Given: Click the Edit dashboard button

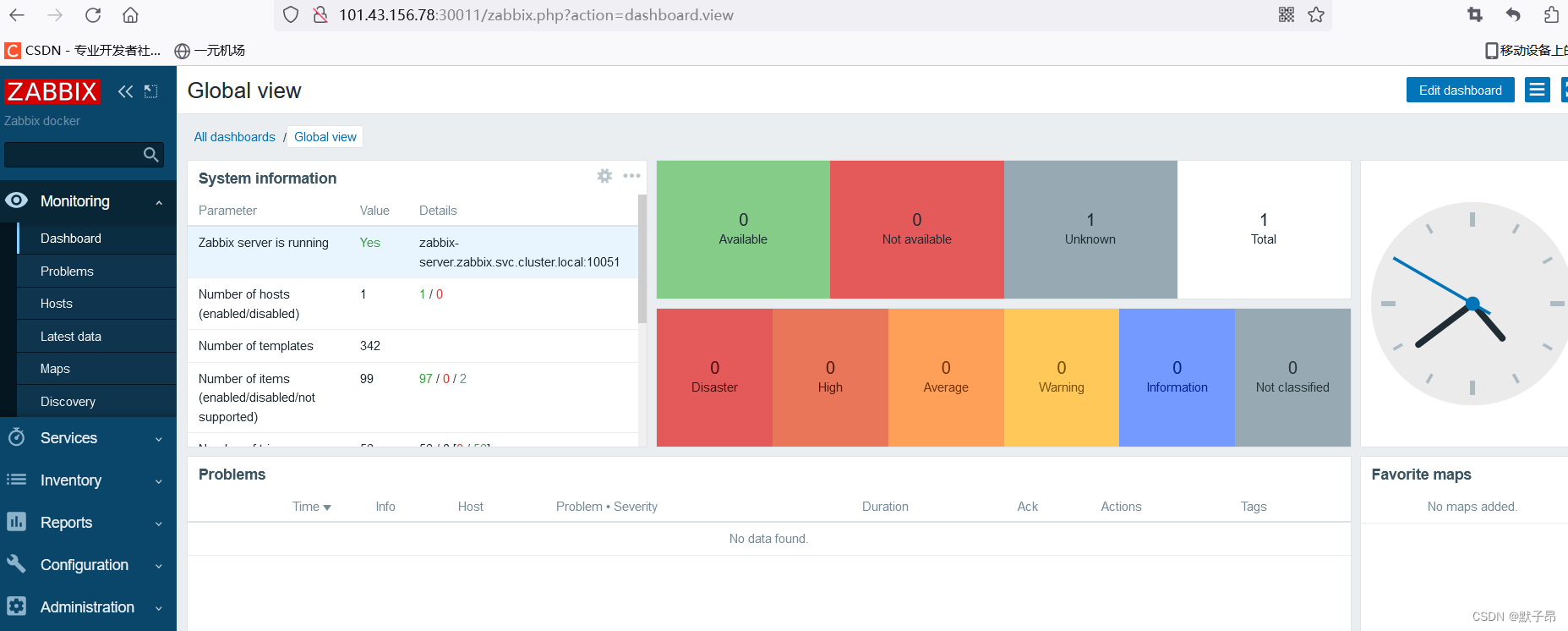Looking at the screenshot, I should 1460,90.
